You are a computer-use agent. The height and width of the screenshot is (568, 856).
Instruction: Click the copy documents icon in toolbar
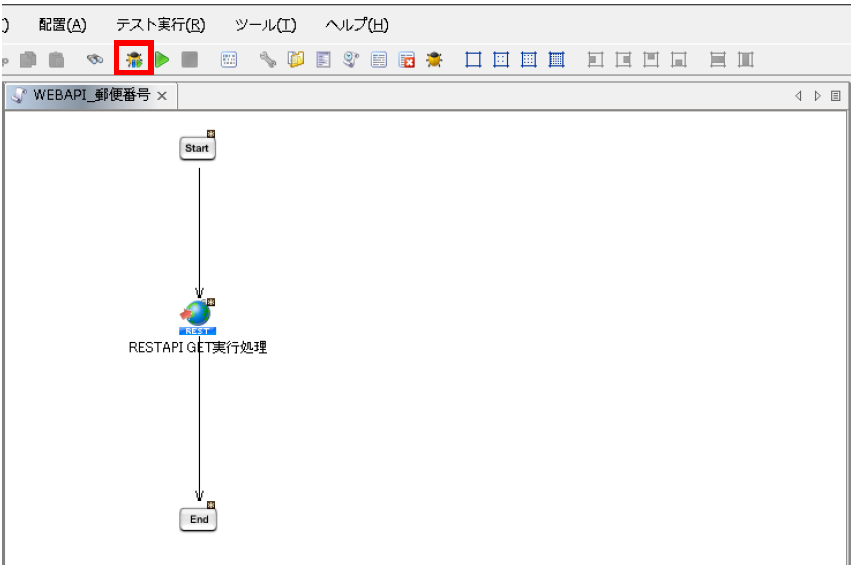(x=28, y=60)
